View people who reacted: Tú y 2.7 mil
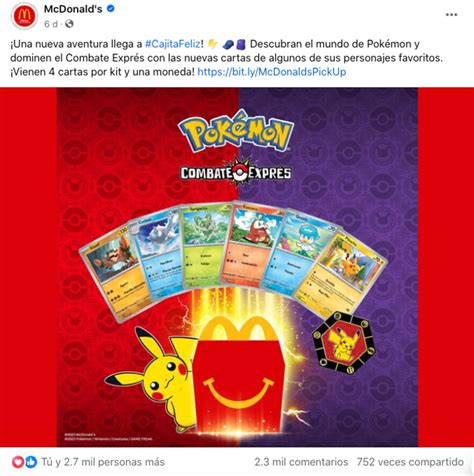Viewport: 474px width, 476px height. (x=103, y=462)
